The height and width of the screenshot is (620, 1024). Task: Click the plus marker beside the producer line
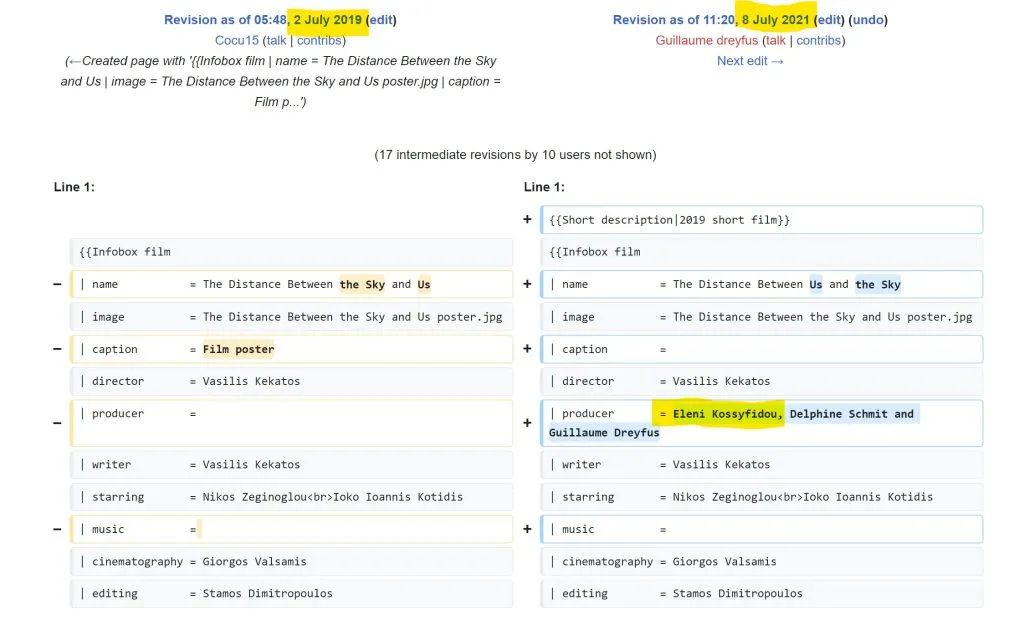coord(527,423)
